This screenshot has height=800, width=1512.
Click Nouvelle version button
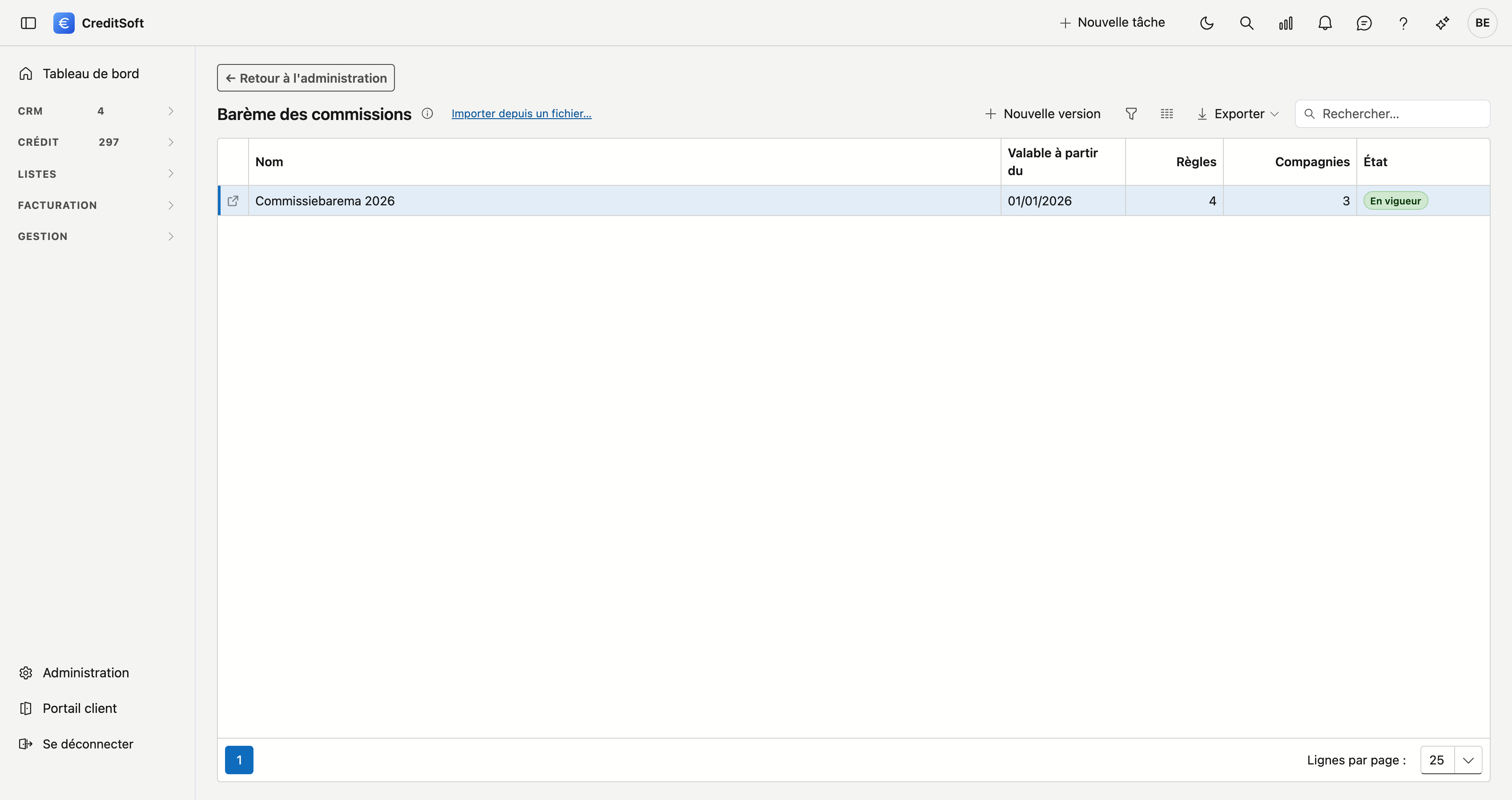click(1042, 114)
